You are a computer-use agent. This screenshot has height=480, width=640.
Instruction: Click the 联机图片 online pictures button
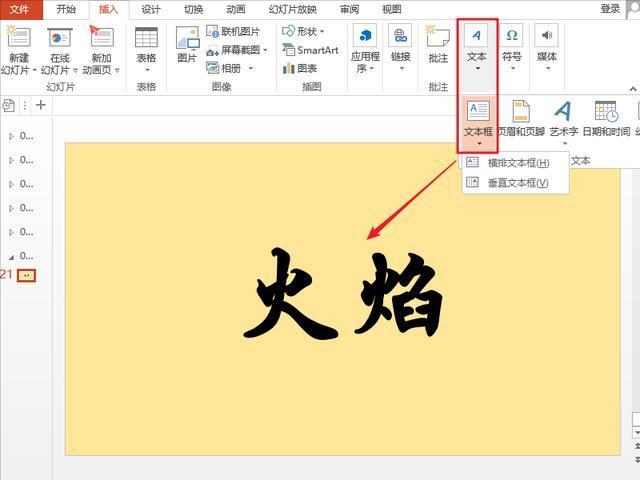tap(233, 31)
